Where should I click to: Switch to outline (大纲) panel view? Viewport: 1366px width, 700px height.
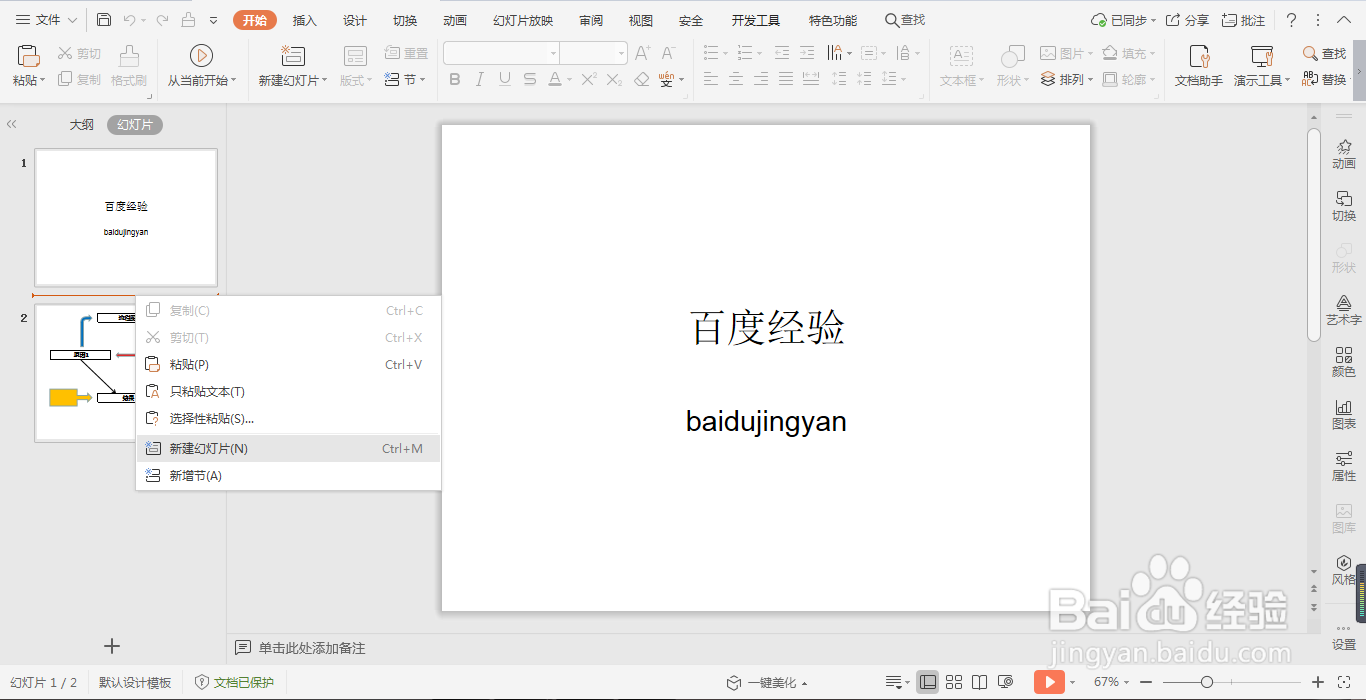tap(82, 125)
